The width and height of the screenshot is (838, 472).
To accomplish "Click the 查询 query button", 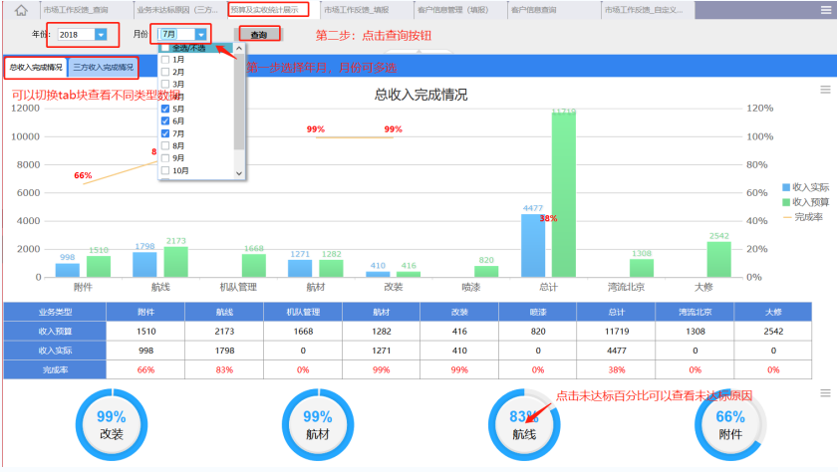I will click(259, 35).
